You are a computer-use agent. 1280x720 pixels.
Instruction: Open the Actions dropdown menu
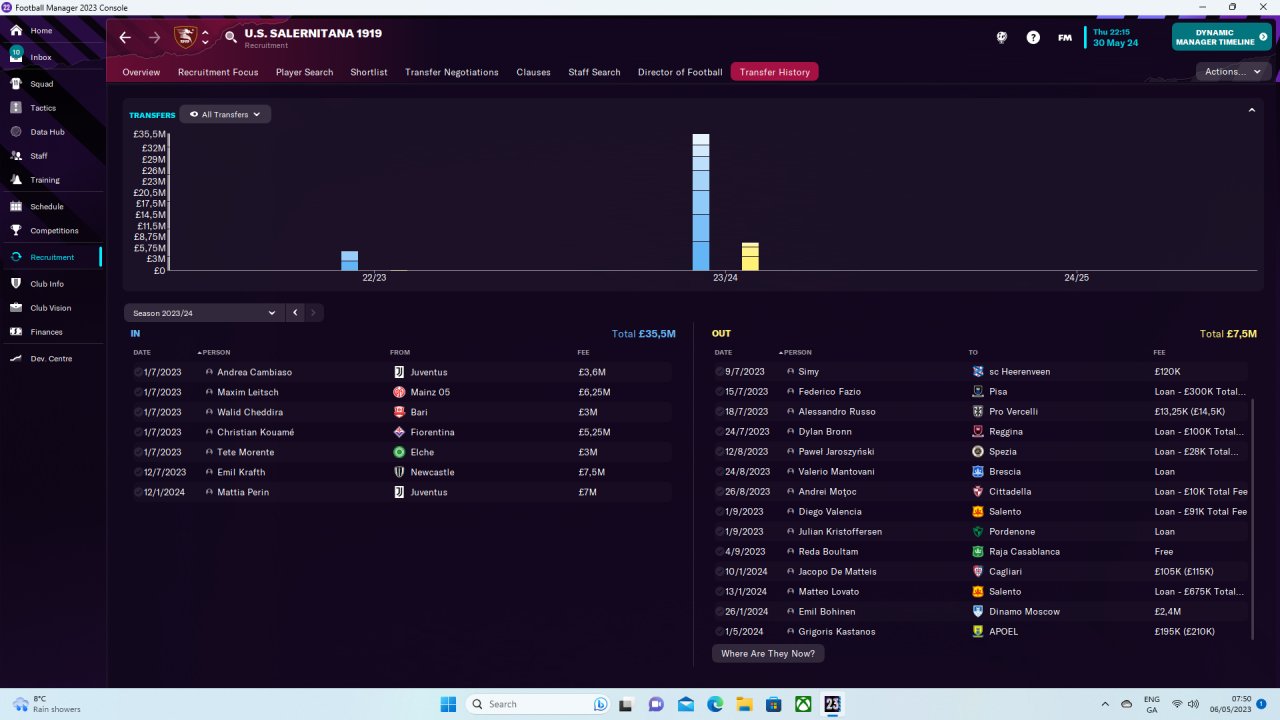[x=1234, y=72]
